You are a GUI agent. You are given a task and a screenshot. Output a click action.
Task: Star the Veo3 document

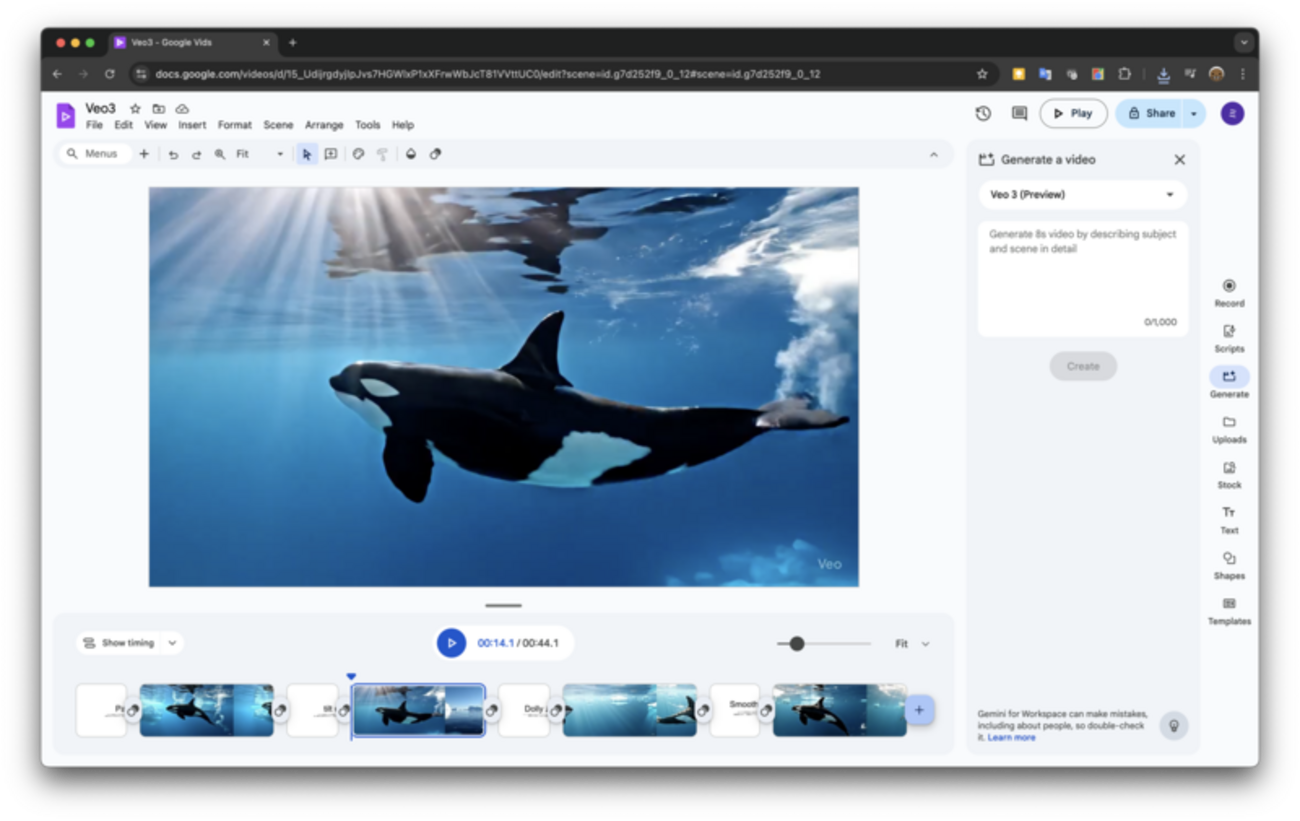(x=135, y=108)
